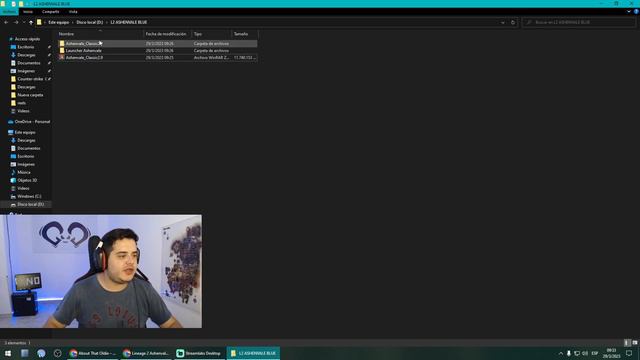640x360 pixels.
Task: Open the volume tray icon
Action: pos(585,353)
